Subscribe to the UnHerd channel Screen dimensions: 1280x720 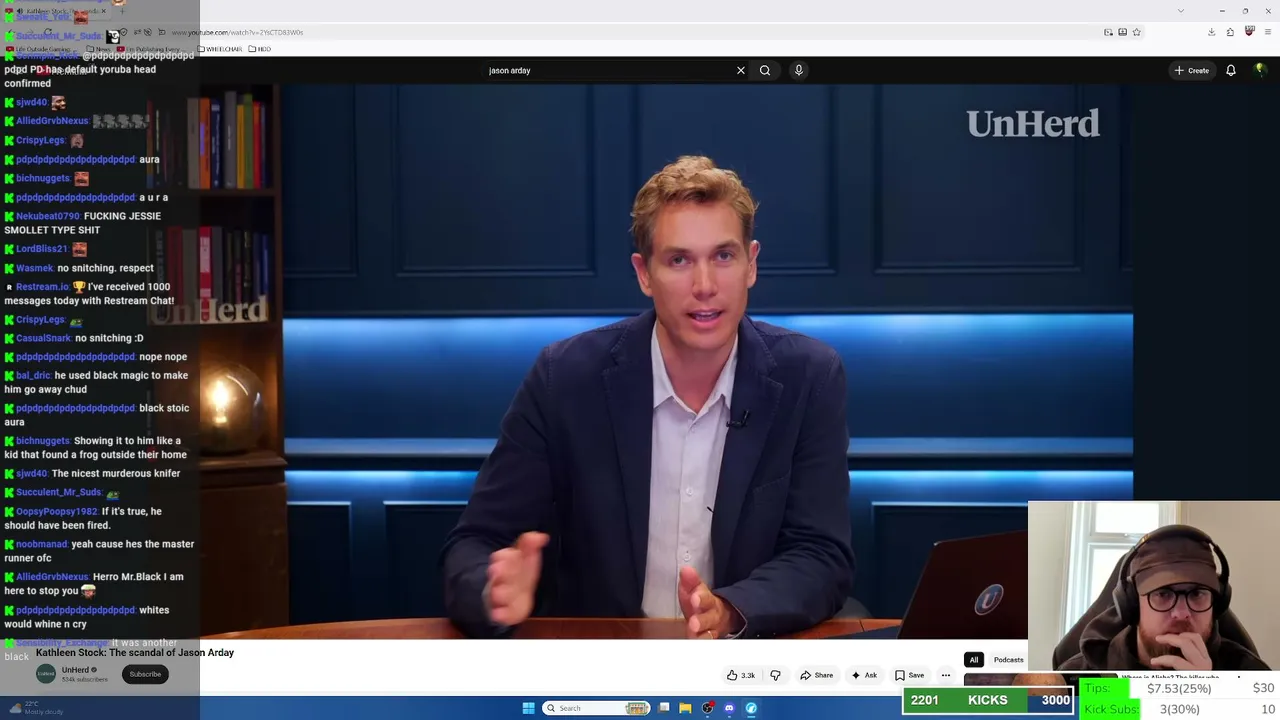click(x=145, y=674)
